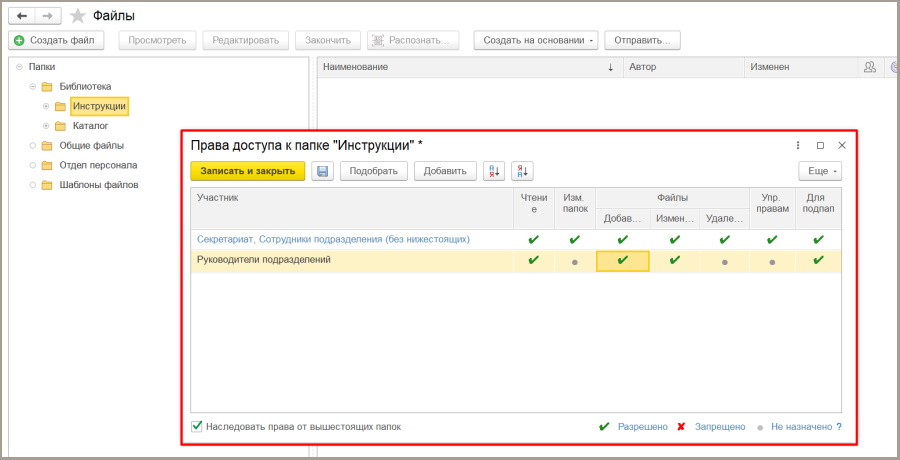Image resolution: width=900 pixels, height=460 pixels.
Task: Toggle Изм. папок right for Руководители подразделений
Action: (575, 261)
